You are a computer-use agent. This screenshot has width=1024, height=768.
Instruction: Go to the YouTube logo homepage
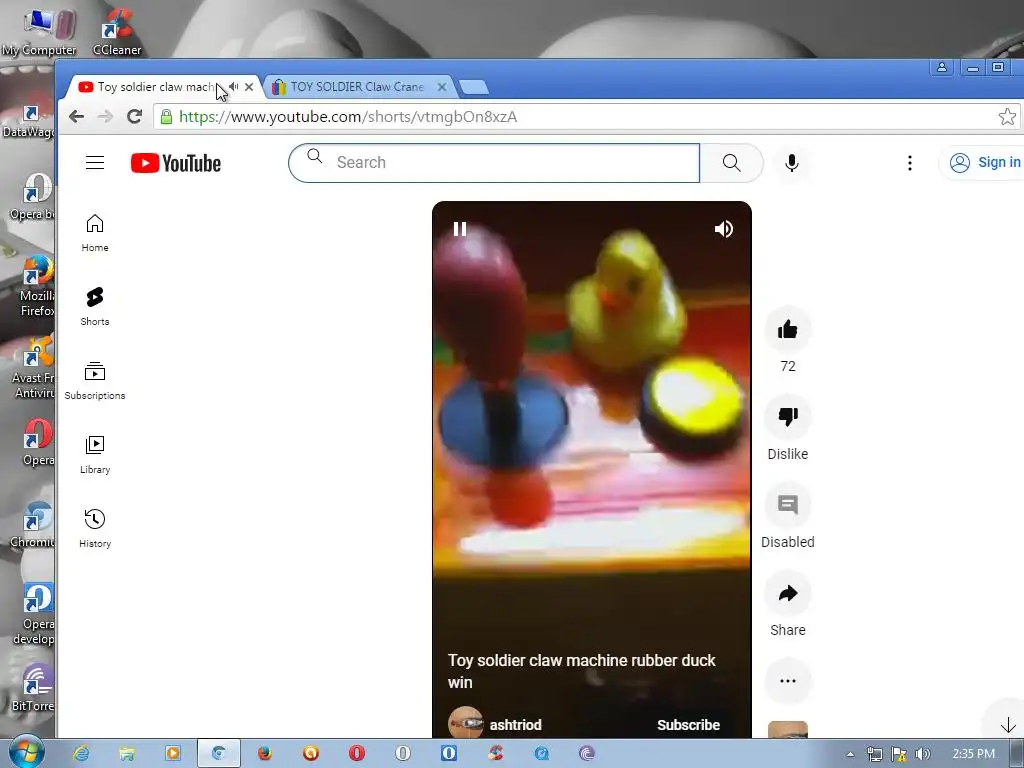coord(176,163)
